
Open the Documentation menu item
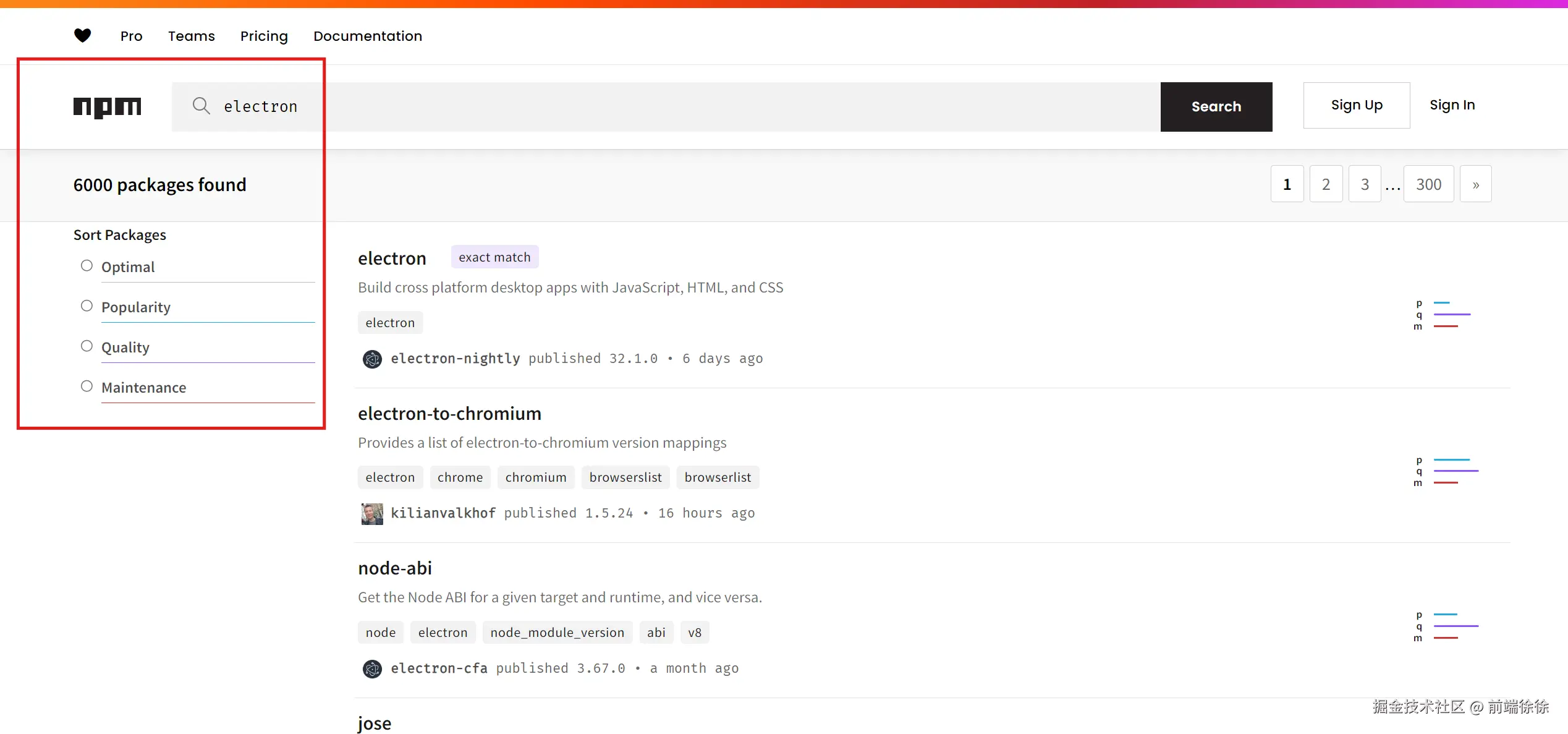click(368, 36)
